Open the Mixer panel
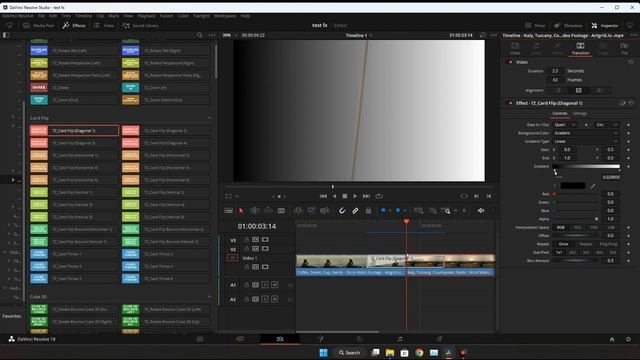The width and height of the screenshot is (640, 360). (535, 25)
